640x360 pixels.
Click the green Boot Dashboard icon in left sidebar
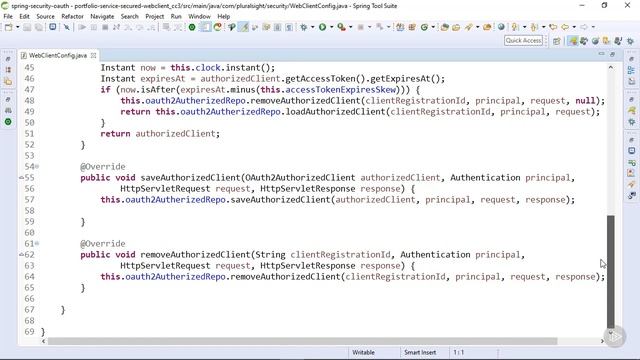tap(8, 122)
